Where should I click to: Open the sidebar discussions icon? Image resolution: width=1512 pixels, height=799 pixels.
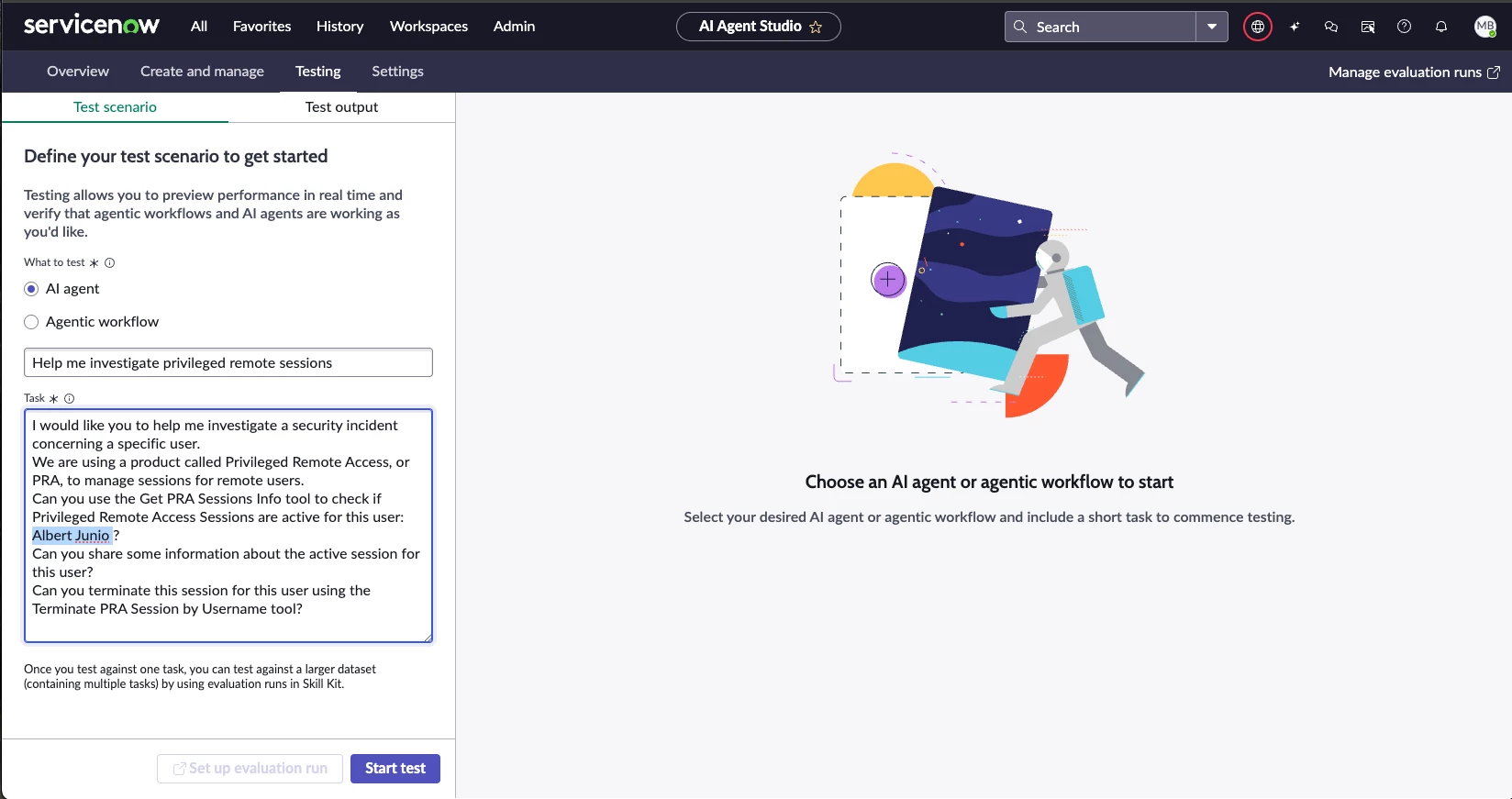click(1368, 27)
